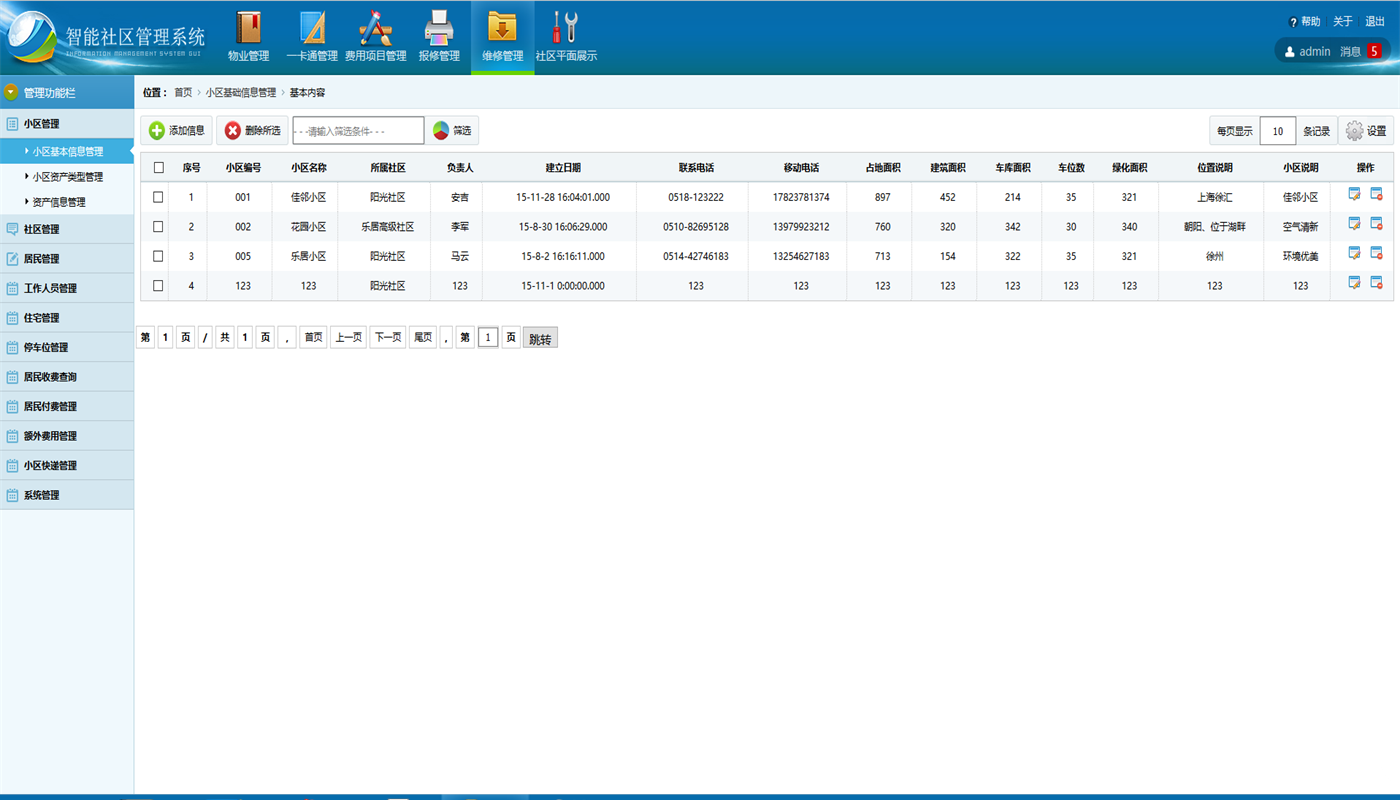Image resolution: width=1400 pixels, height=800 pixels.
Task: Open the 费用项目管理 module icon
Action: (375, 27)
